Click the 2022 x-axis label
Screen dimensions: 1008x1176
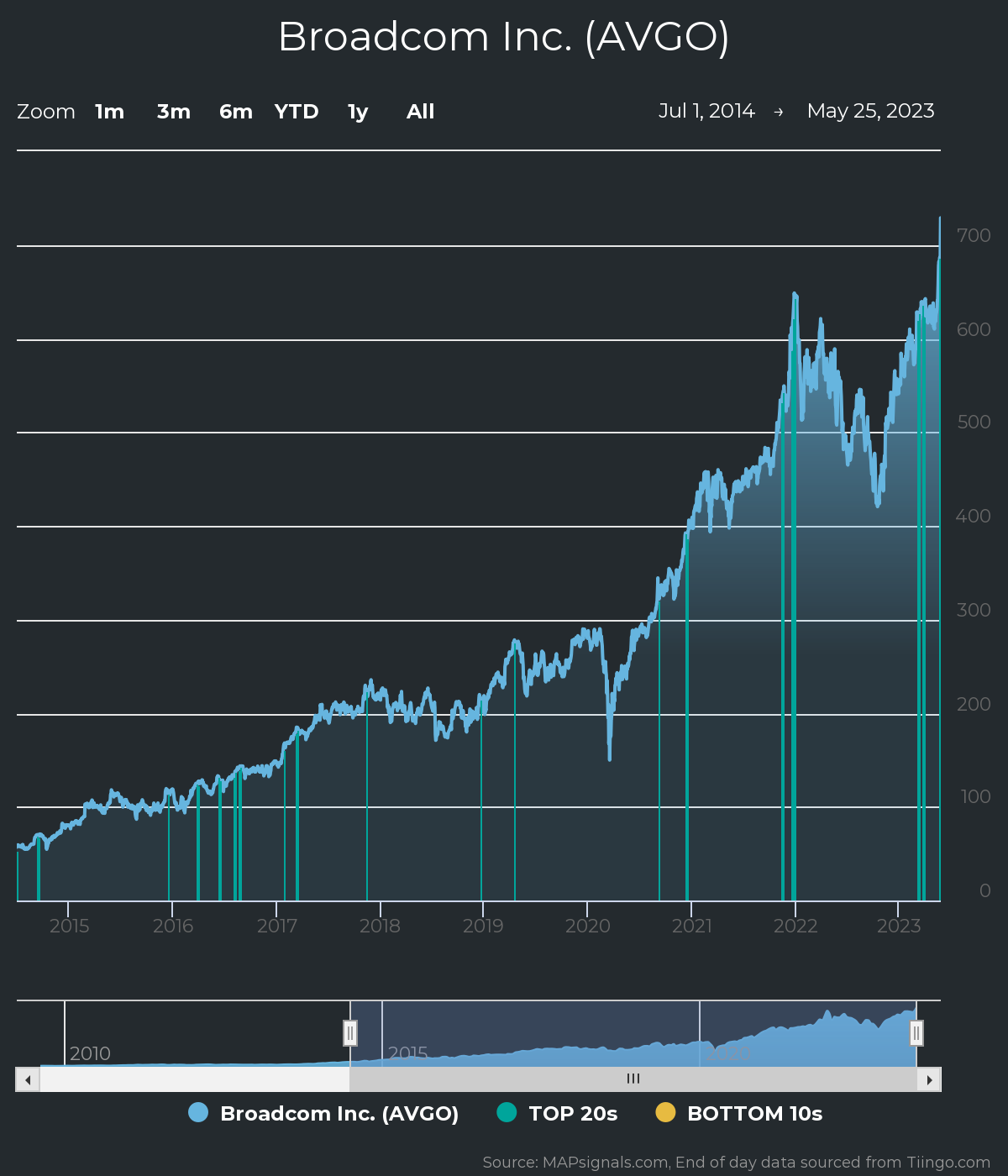795,926
